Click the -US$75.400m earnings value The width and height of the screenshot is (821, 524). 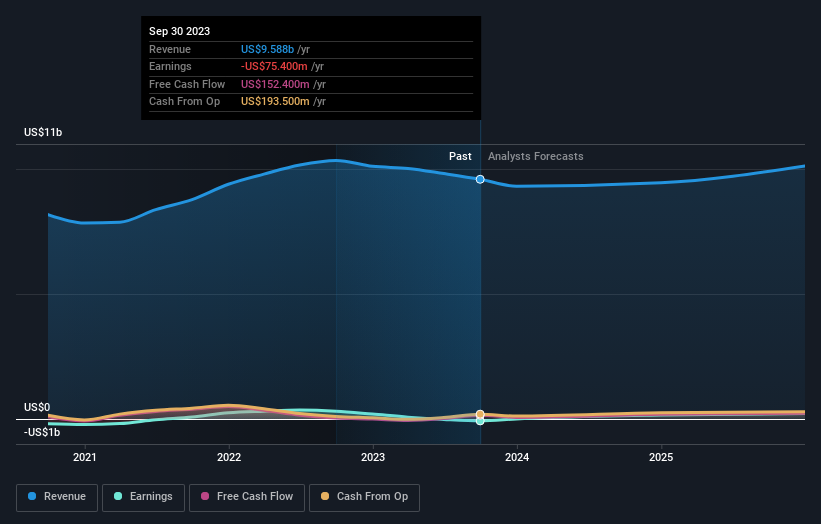274,66
